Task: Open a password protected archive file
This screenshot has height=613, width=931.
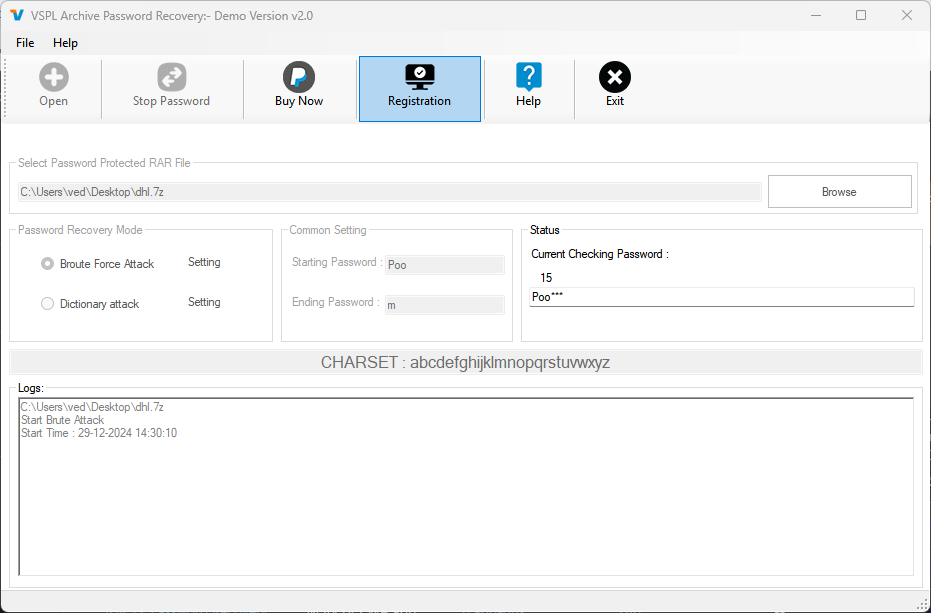Action: (53, 85)
